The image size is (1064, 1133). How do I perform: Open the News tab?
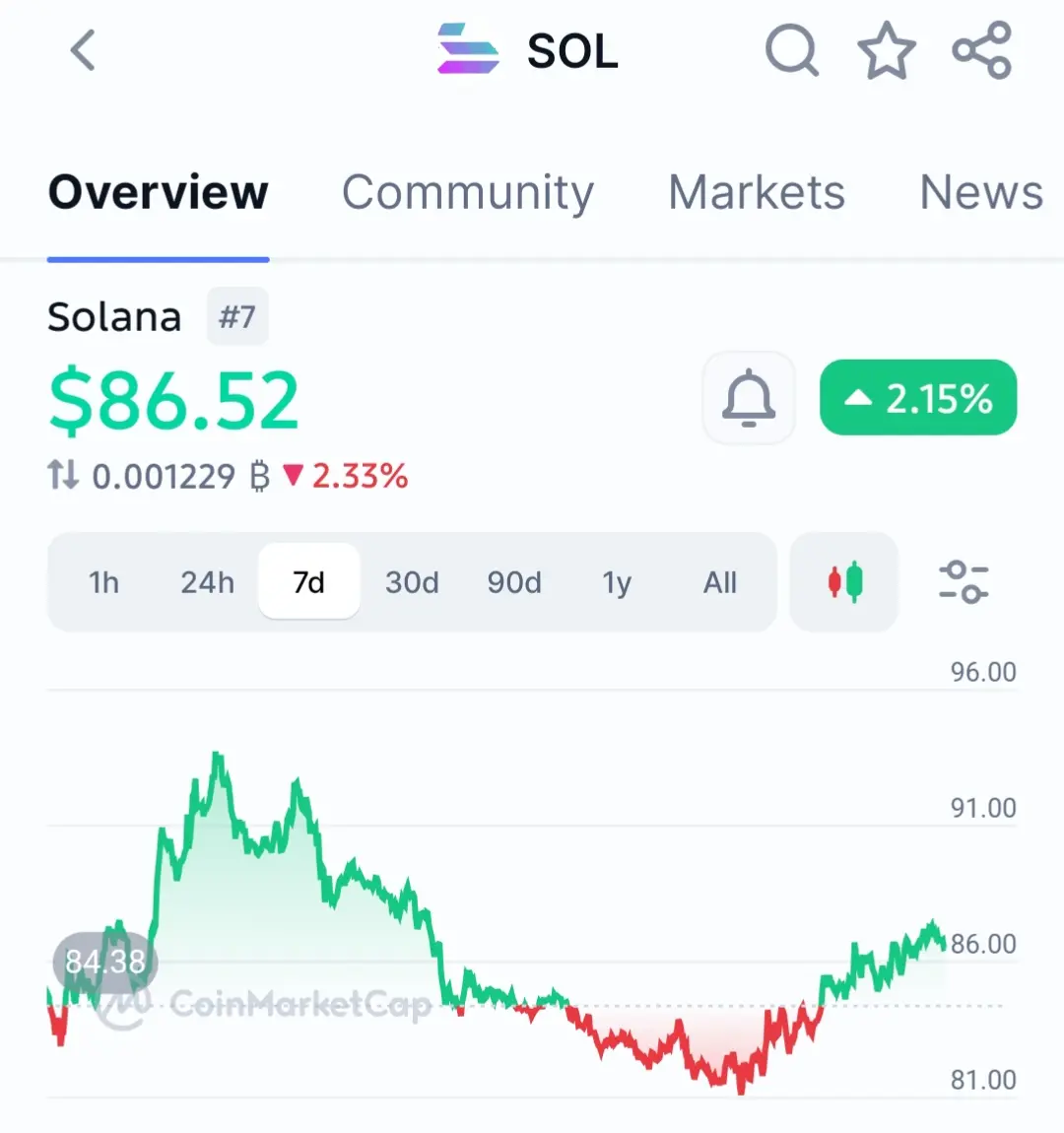coord(981,192)
